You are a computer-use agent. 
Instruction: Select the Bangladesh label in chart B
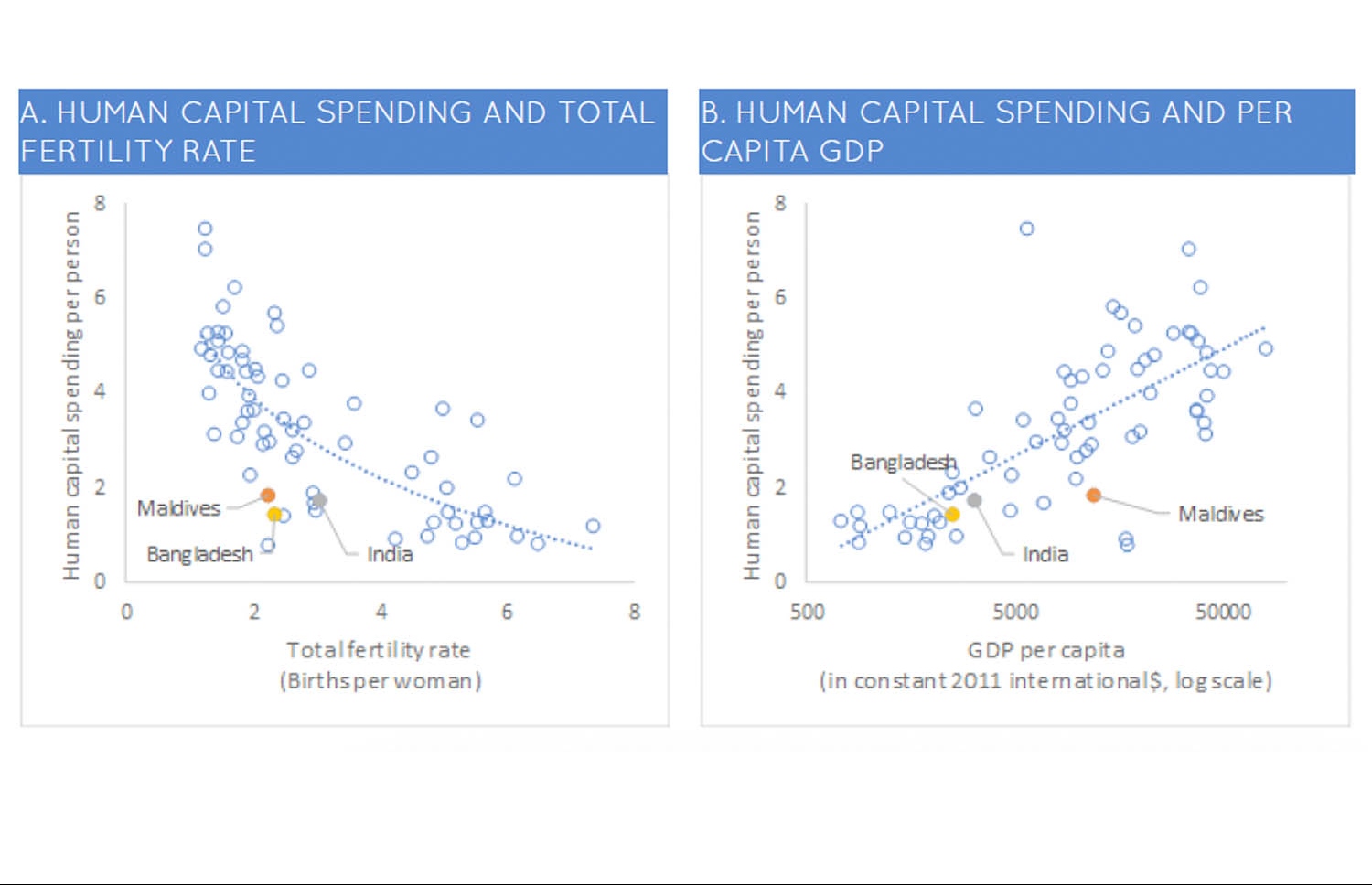[903, 463]
